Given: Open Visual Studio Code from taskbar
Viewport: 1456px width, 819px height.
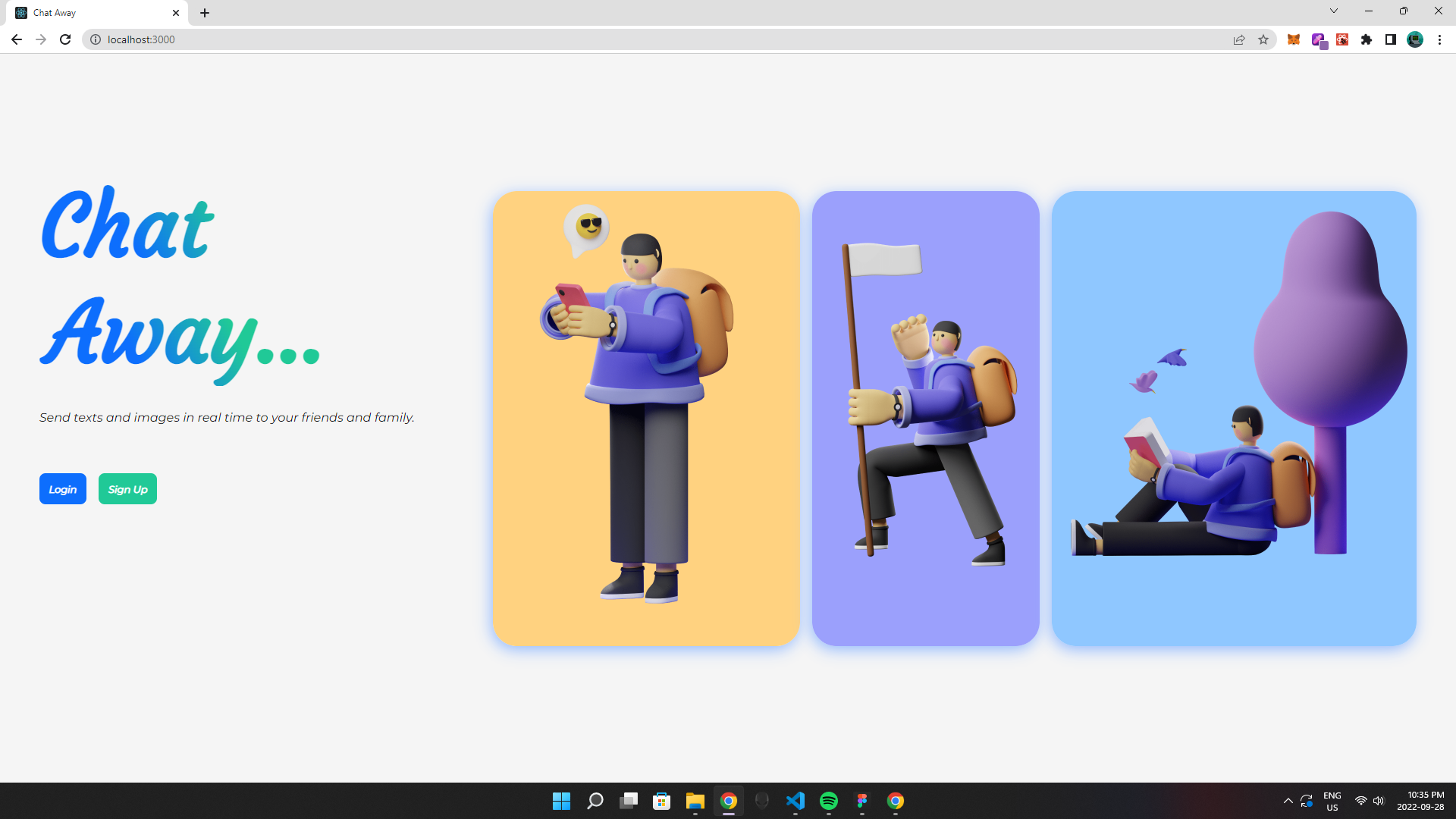Looking at the screenshot, I should [795, 801].
